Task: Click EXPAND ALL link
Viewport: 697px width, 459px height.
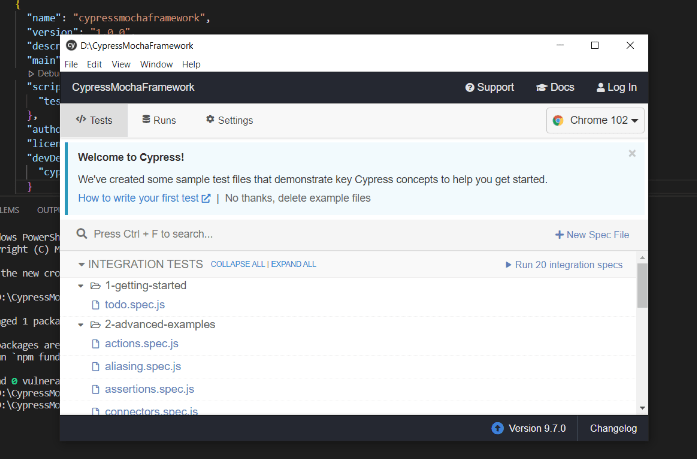Action: pyautogui.click(x=293, y=264)
